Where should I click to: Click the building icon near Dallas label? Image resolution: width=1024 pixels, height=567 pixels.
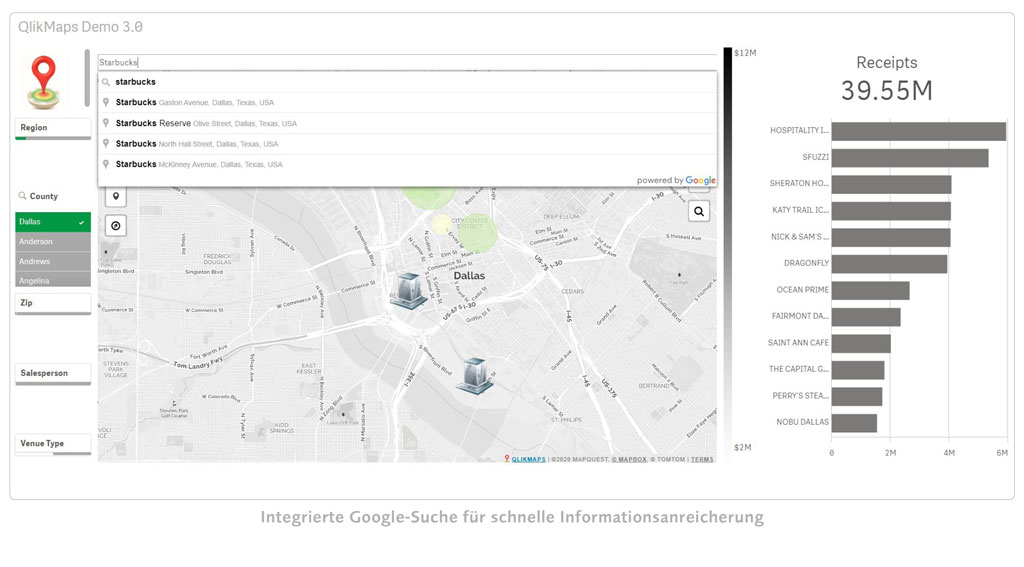pyautogui.click(x=409, y=291)
